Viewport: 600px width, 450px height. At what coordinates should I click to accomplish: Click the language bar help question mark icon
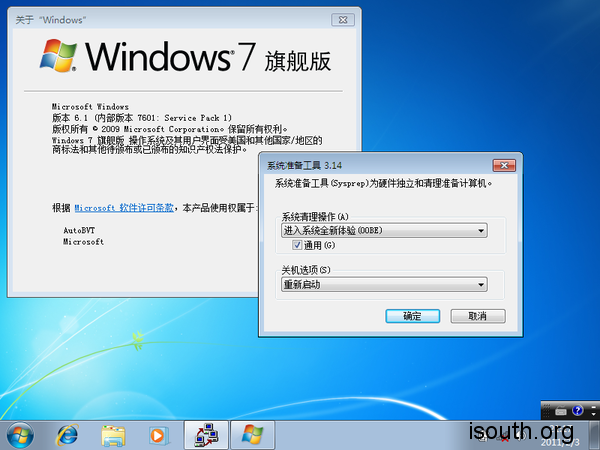pyautogui.click(x=576, y=410)
